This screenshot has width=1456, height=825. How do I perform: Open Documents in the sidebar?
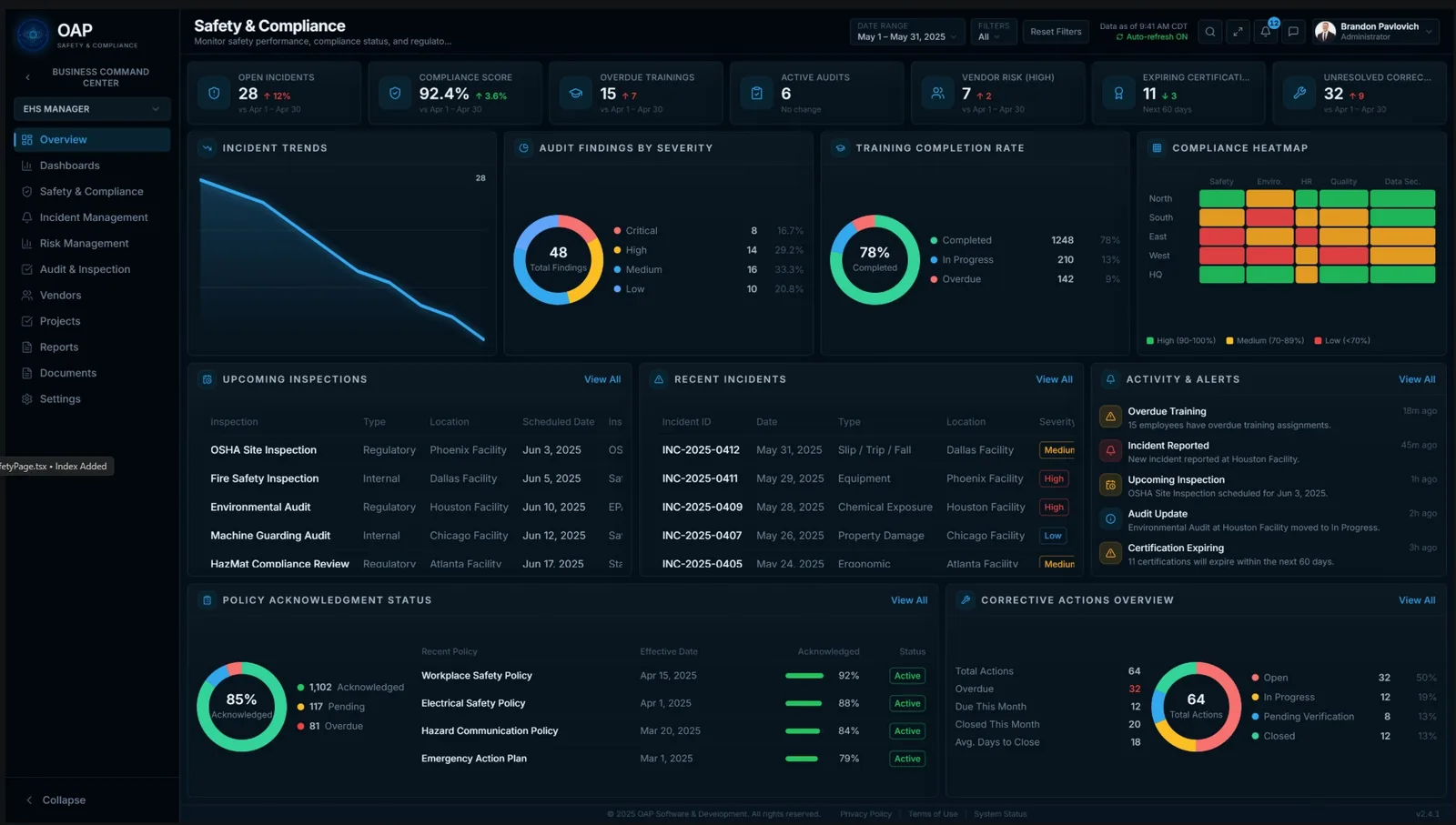pyautogui.click(x=92, y=373)
